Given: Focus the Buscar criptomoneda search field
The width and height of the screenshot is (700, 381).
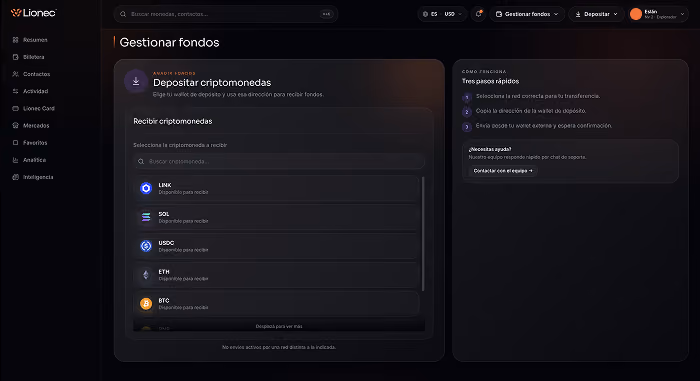Looking at the screenshot, I should 279,161.
